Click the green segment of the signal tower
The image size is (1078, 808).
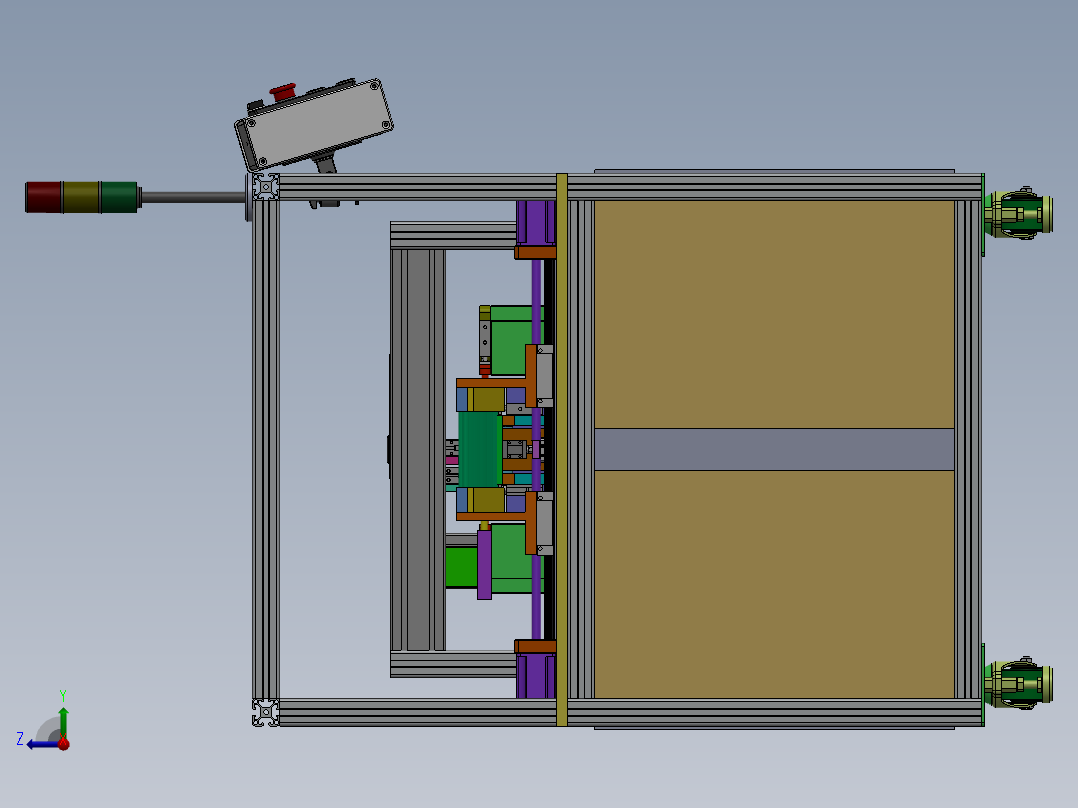119,196
